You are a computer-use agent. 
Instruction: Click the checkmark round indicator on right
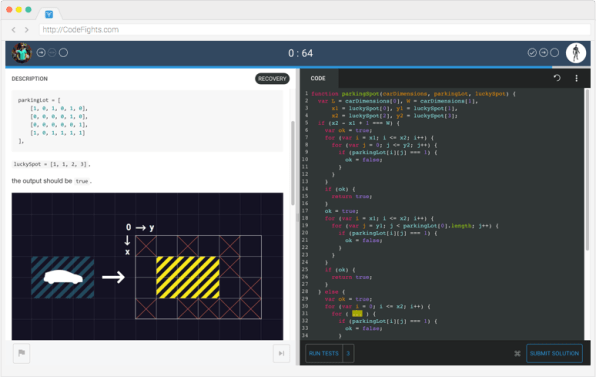(x=532, y=53)
